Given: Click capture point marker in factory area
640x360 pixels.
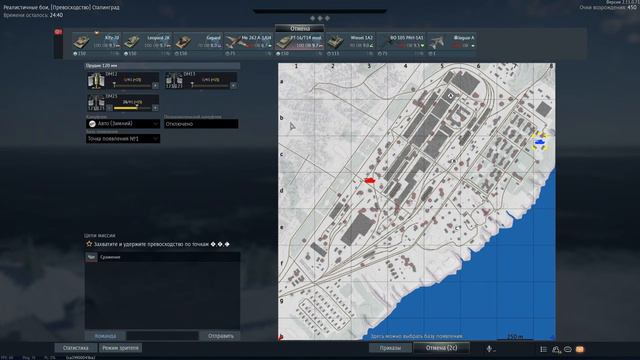Looking at the screenshot, I should pos(451,96).
